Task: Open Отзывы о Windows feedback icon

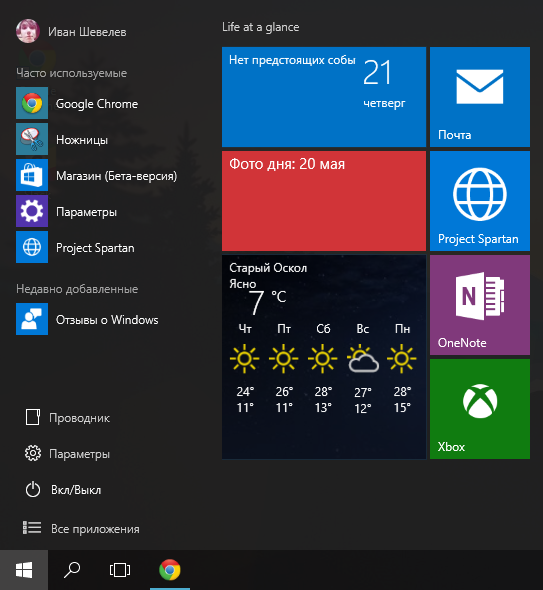Action: (32, 319)
